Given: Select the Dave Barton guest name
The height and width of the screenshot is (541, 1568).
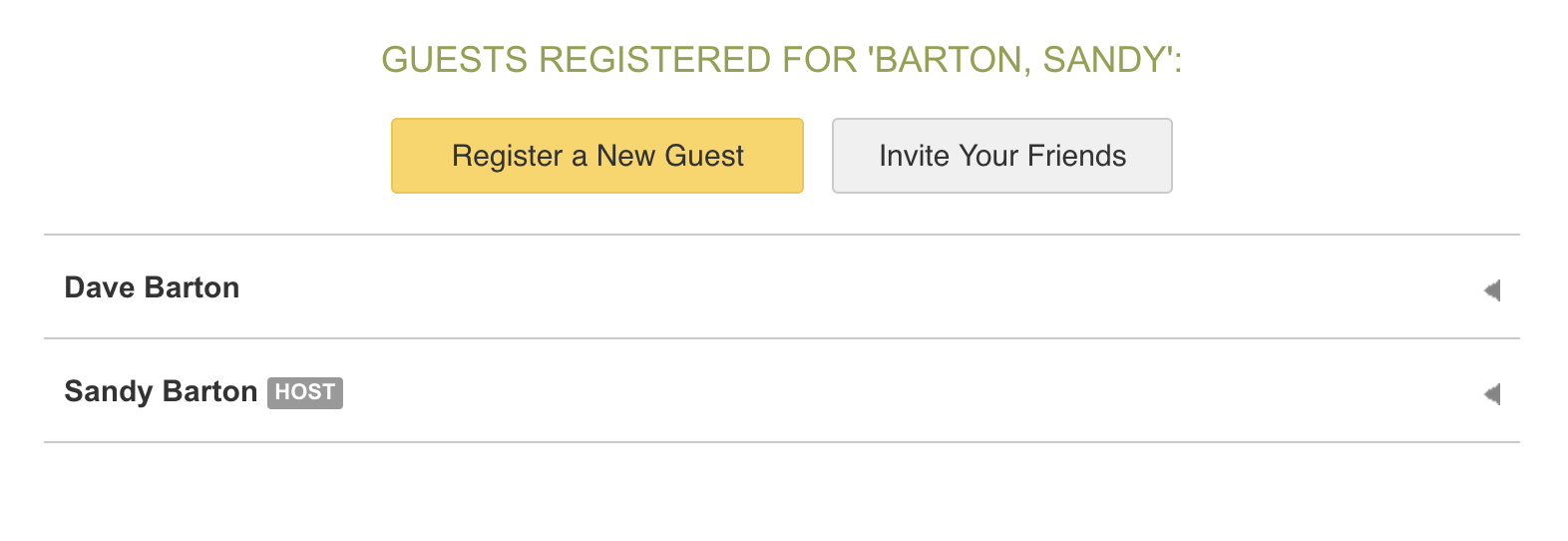Looking at the screenshot, I should point(152,287).
